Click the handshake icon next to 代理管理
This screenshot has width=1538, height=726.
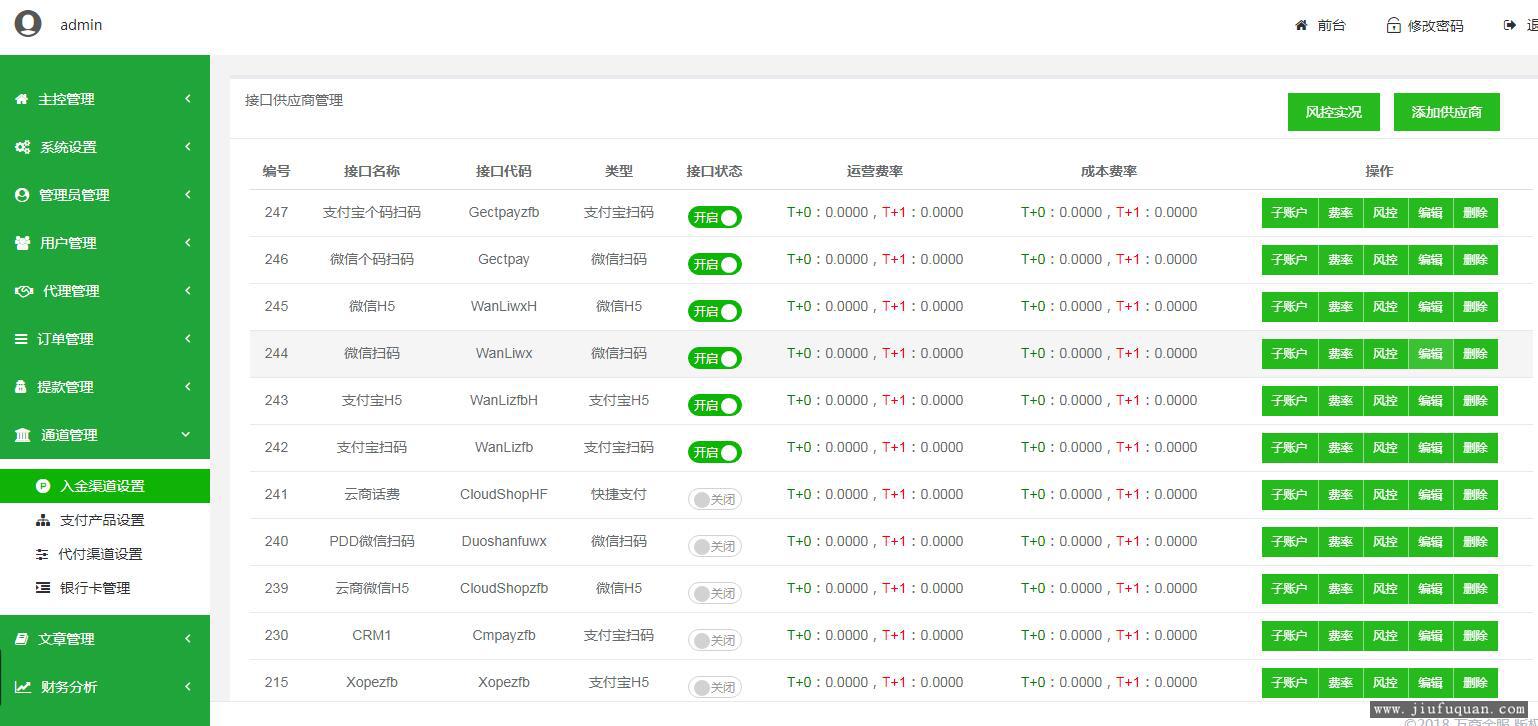click(24, 291)
